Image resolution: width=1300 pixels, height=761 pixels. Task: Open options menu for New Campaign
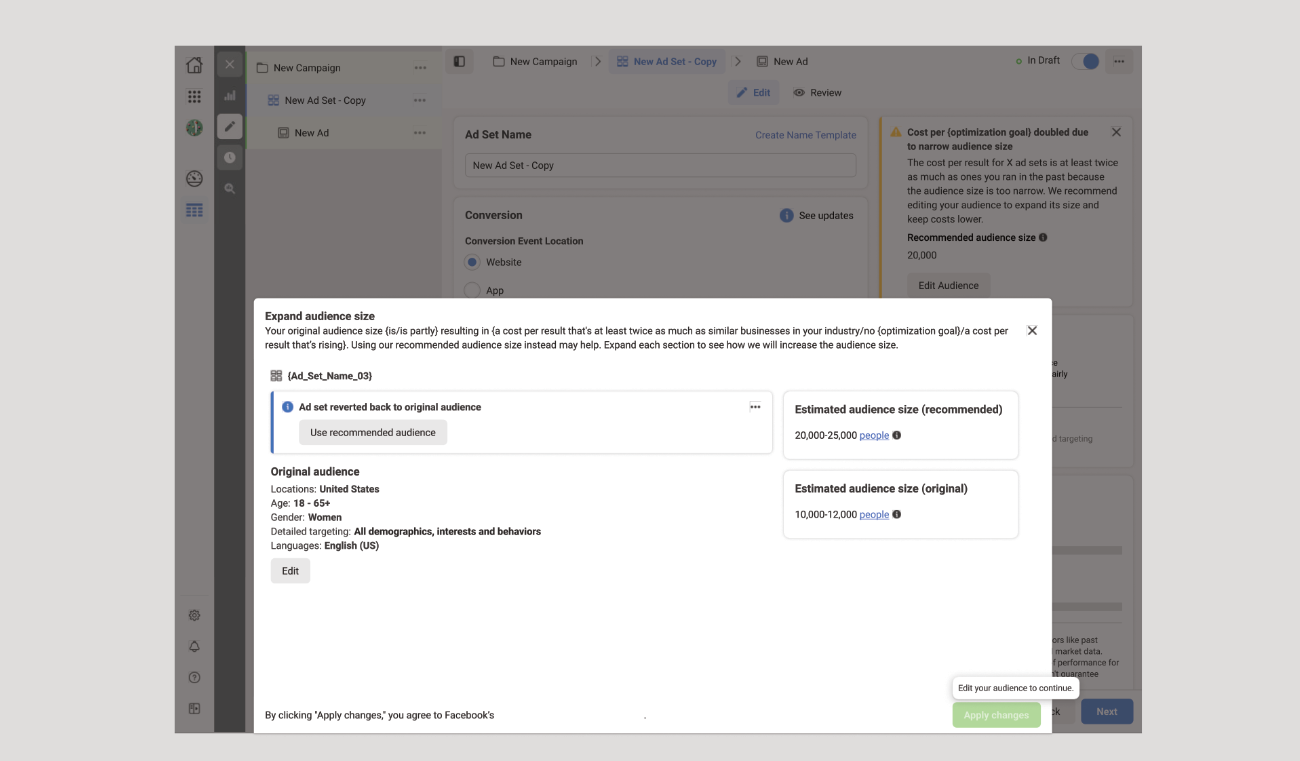point(420,68)
